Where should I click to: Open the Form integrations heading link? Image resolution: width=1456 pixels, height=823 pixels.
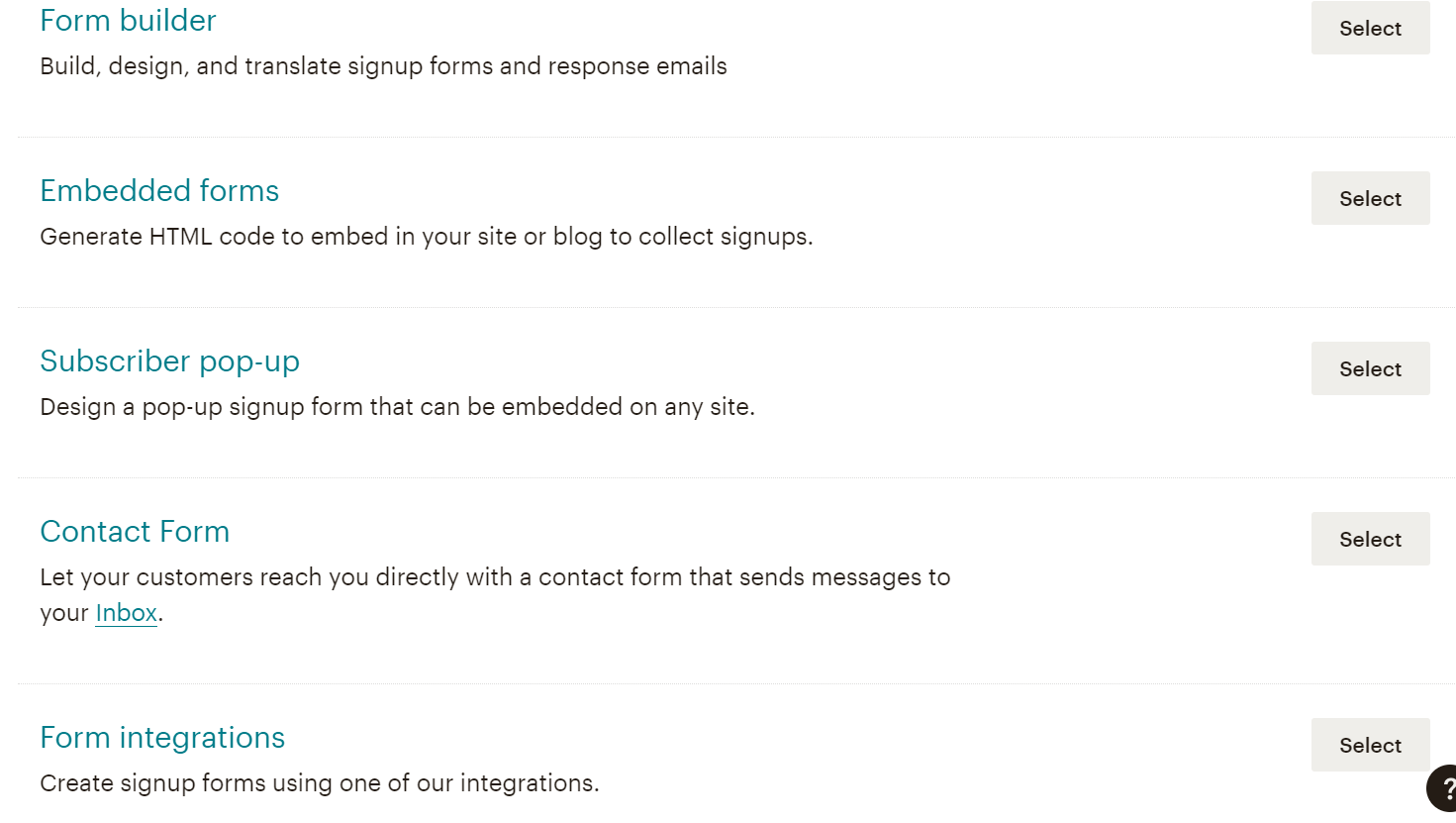point(162,738)
